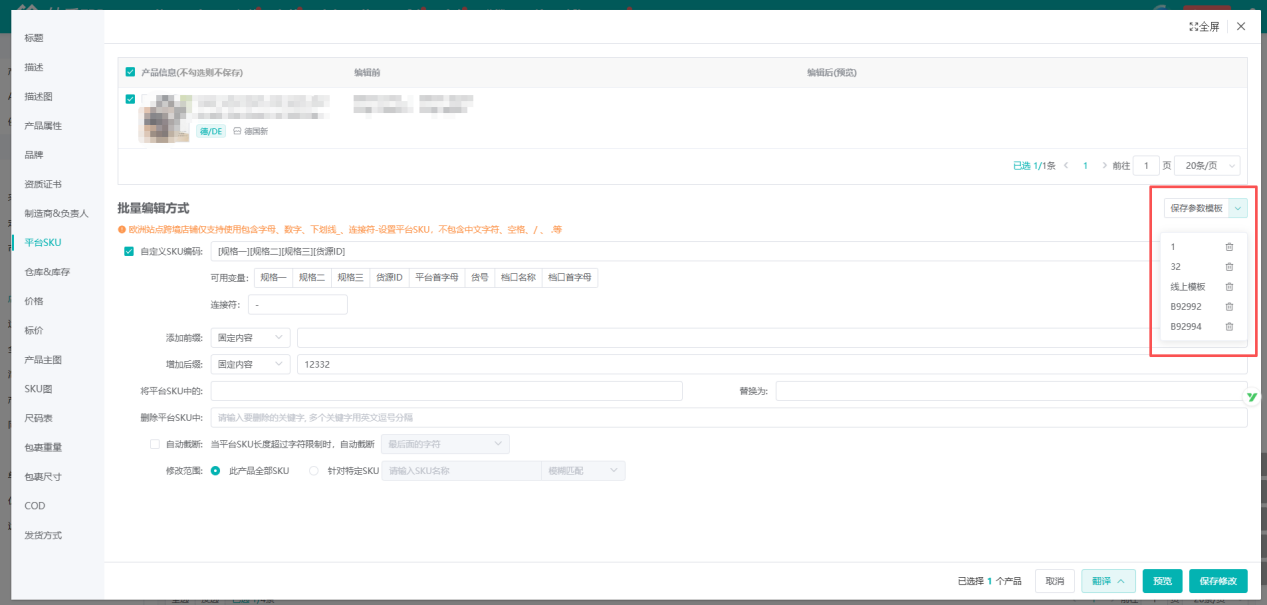This screenshot has width=1267, height=605.
Task: Select 针对特定SKU radio option
Action: point(314,470)
